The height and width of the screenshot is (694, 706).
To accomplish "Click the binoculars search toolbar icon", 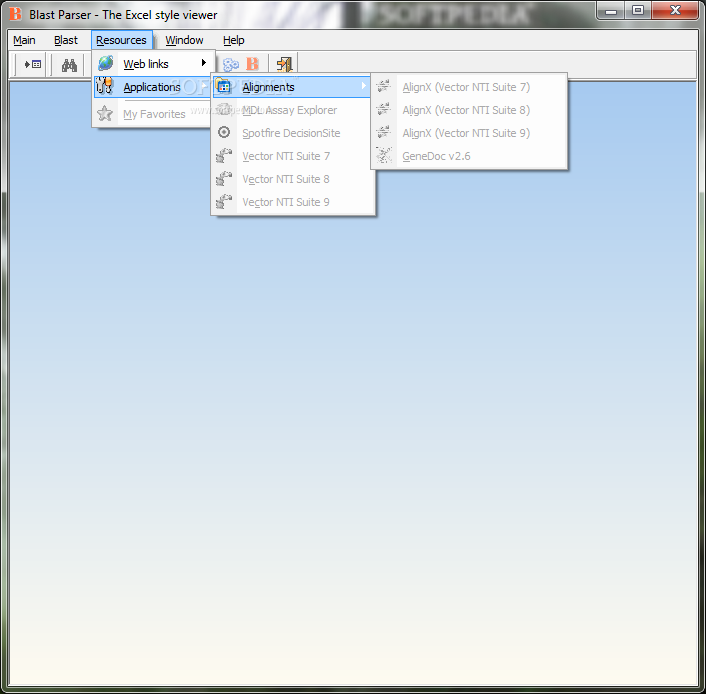I will 69,65.
